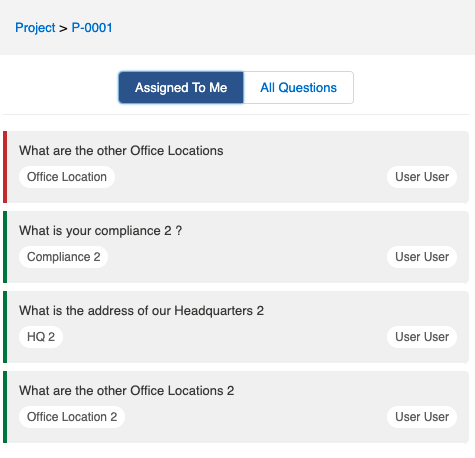Click green status bar of Office Locations 2 card
This screenshot has width=475, height=458.
5,407
